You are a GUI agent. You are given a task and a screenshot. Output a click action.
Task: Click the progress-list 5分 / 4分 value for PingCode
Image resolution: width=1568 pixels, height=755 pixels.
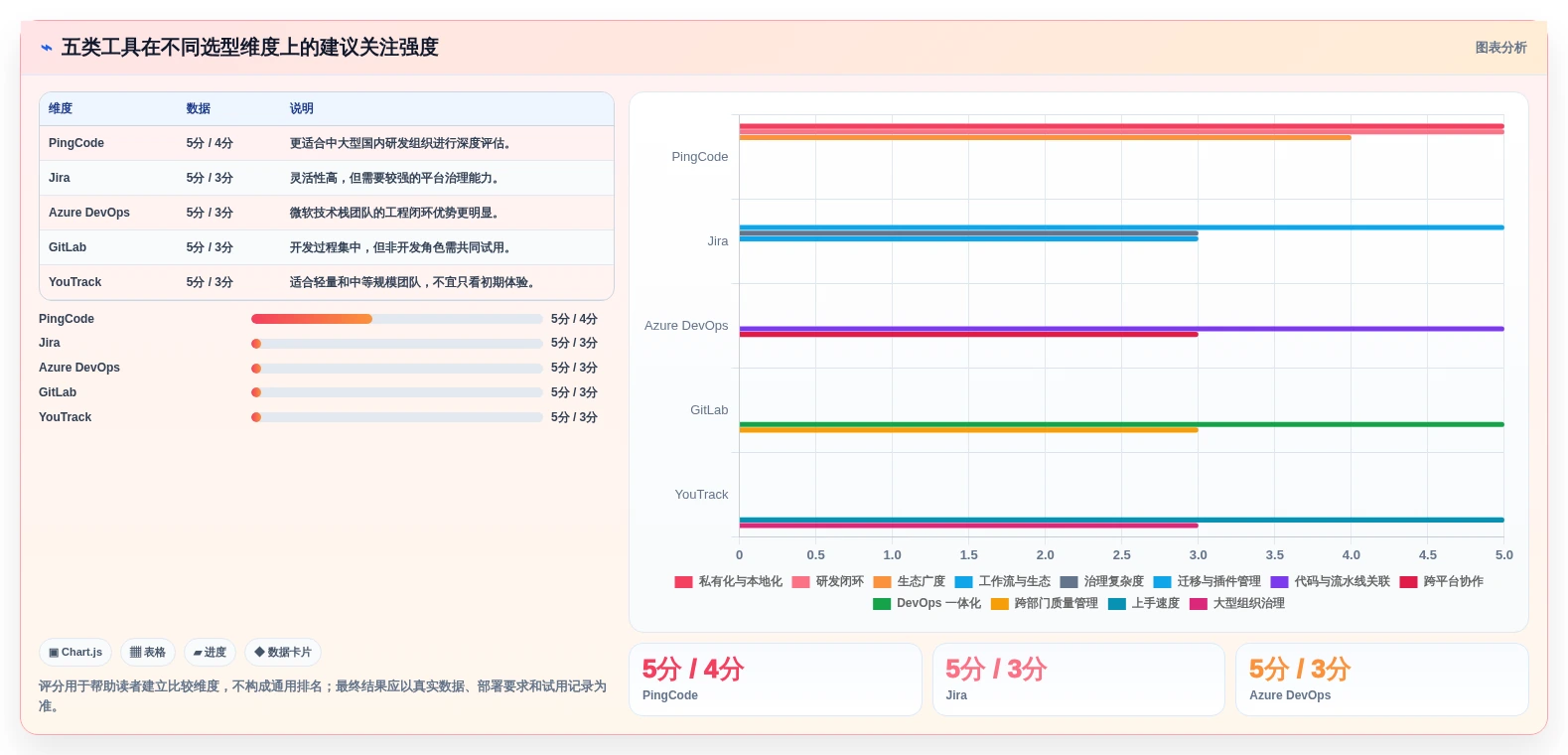(x=574, y=319)
